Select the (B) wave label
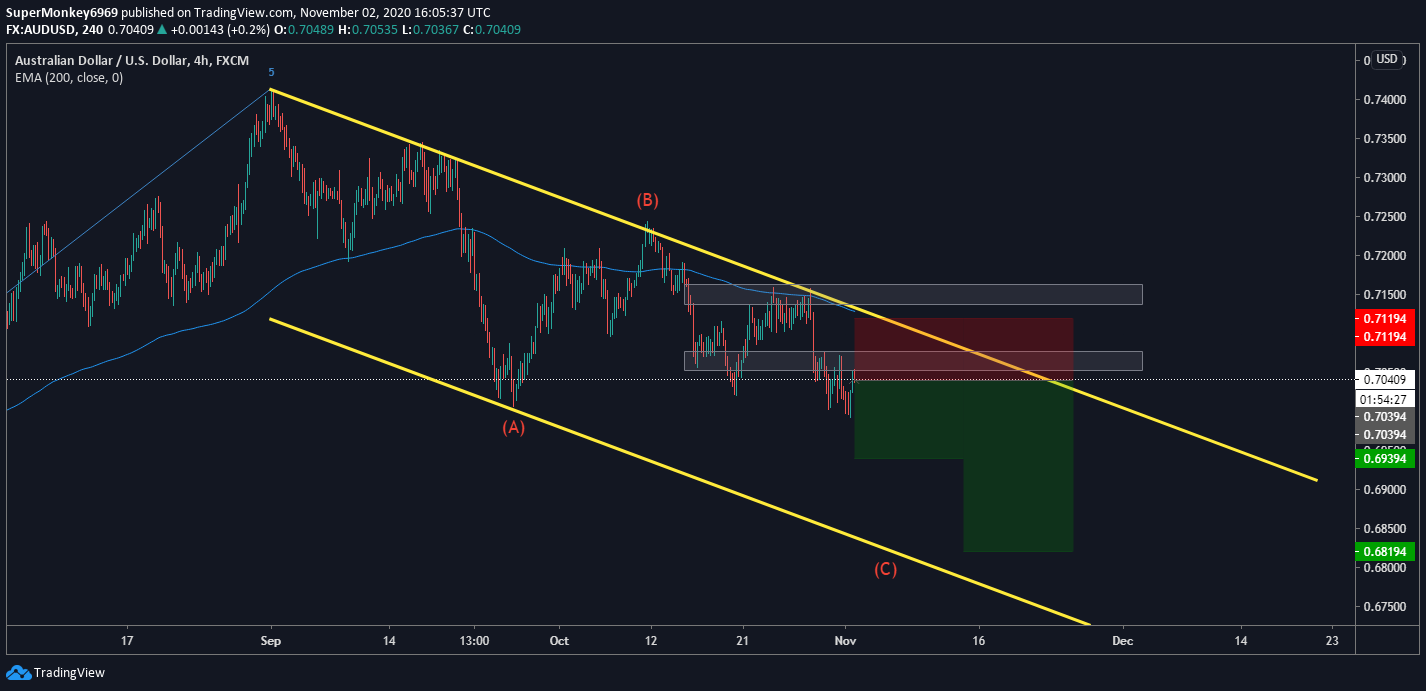Viewport: 1426px width, 691px height. (650, 200)
